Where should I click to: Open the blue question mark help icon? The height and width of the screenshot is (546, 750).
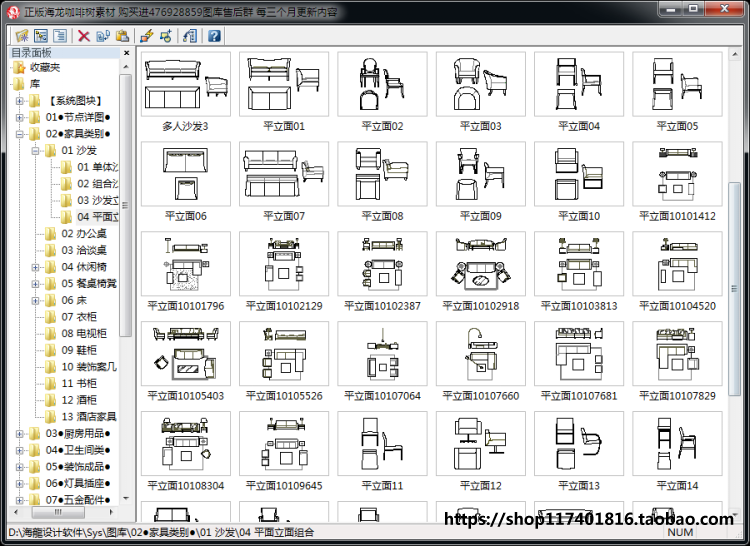point(214,36)
